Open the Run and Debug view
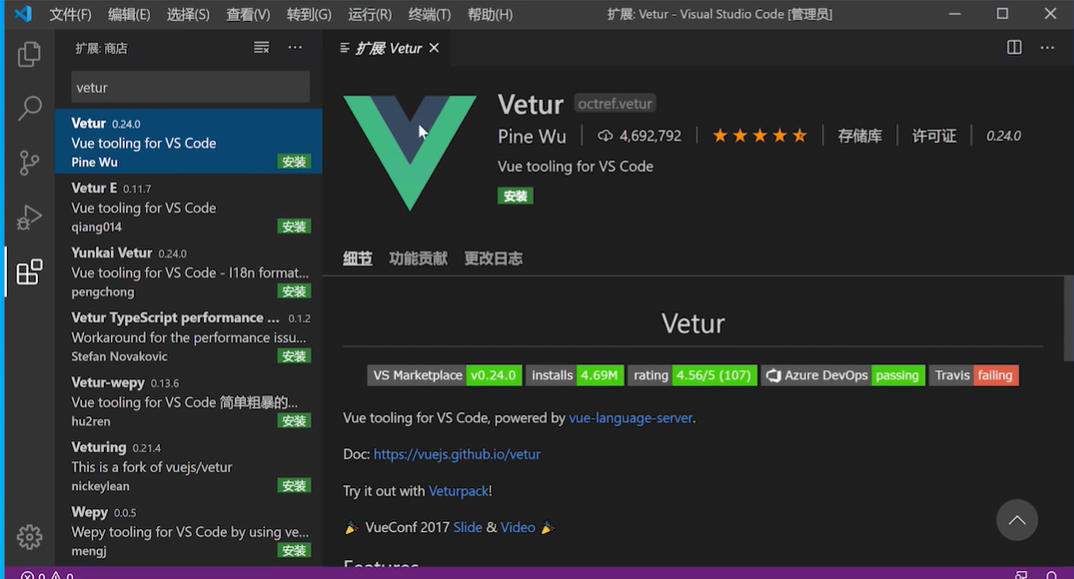Screen dimensions: 1074x579 click(x=29, y=216)
